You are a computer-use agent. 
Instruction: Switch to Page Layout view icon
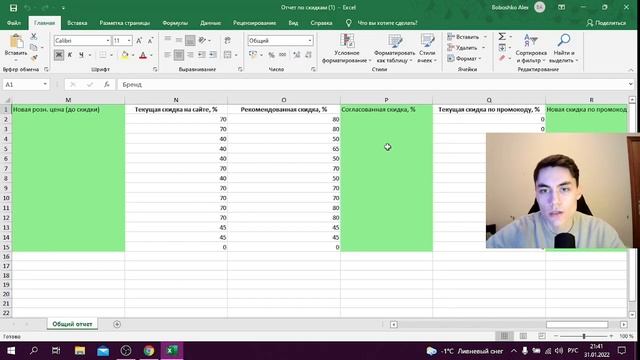(x=523, y=336)
